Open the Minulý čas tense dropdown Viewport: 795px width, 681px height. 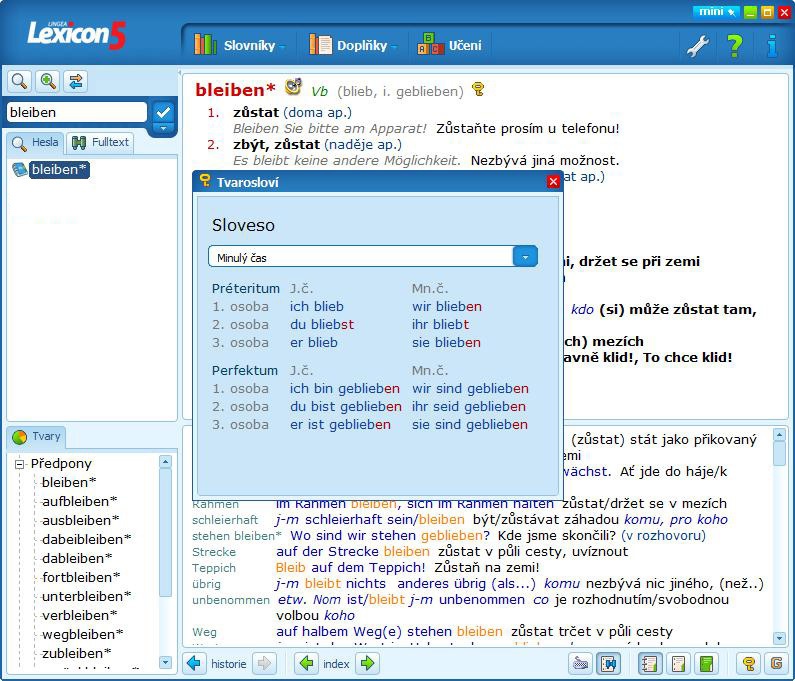(525, 257)
